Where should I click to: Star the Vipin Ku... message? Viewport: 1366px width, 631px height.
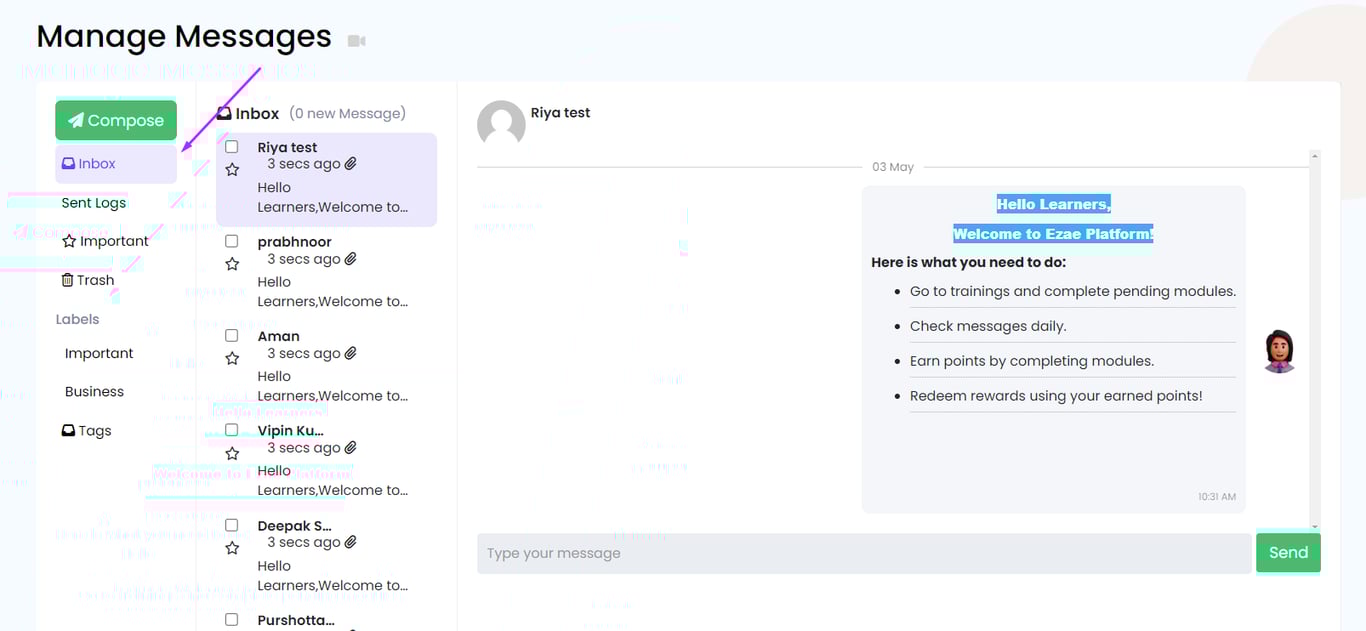tap(232, 453)
